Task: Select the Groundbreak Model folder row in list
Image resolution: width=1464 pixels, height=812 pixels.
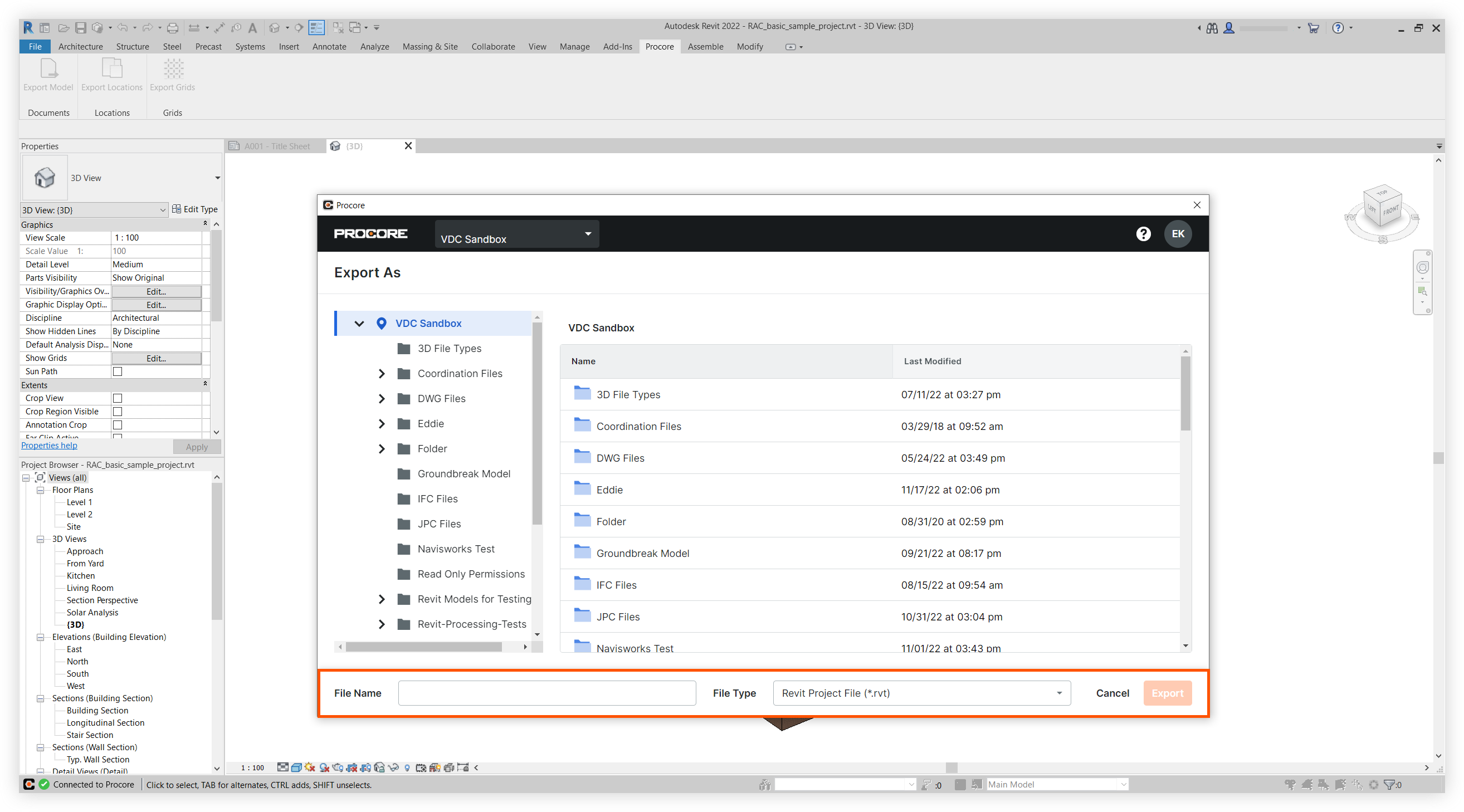Action: pos(870,553)
